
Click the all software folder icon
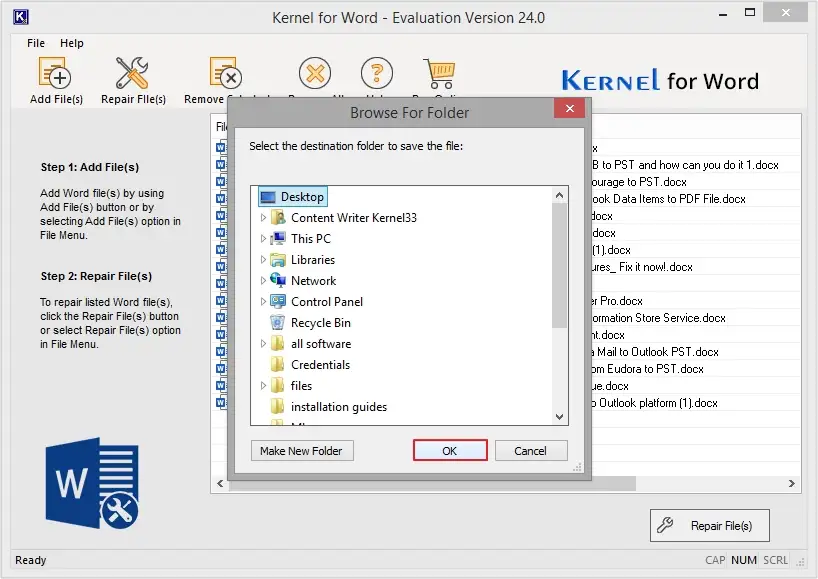point(278,343)
